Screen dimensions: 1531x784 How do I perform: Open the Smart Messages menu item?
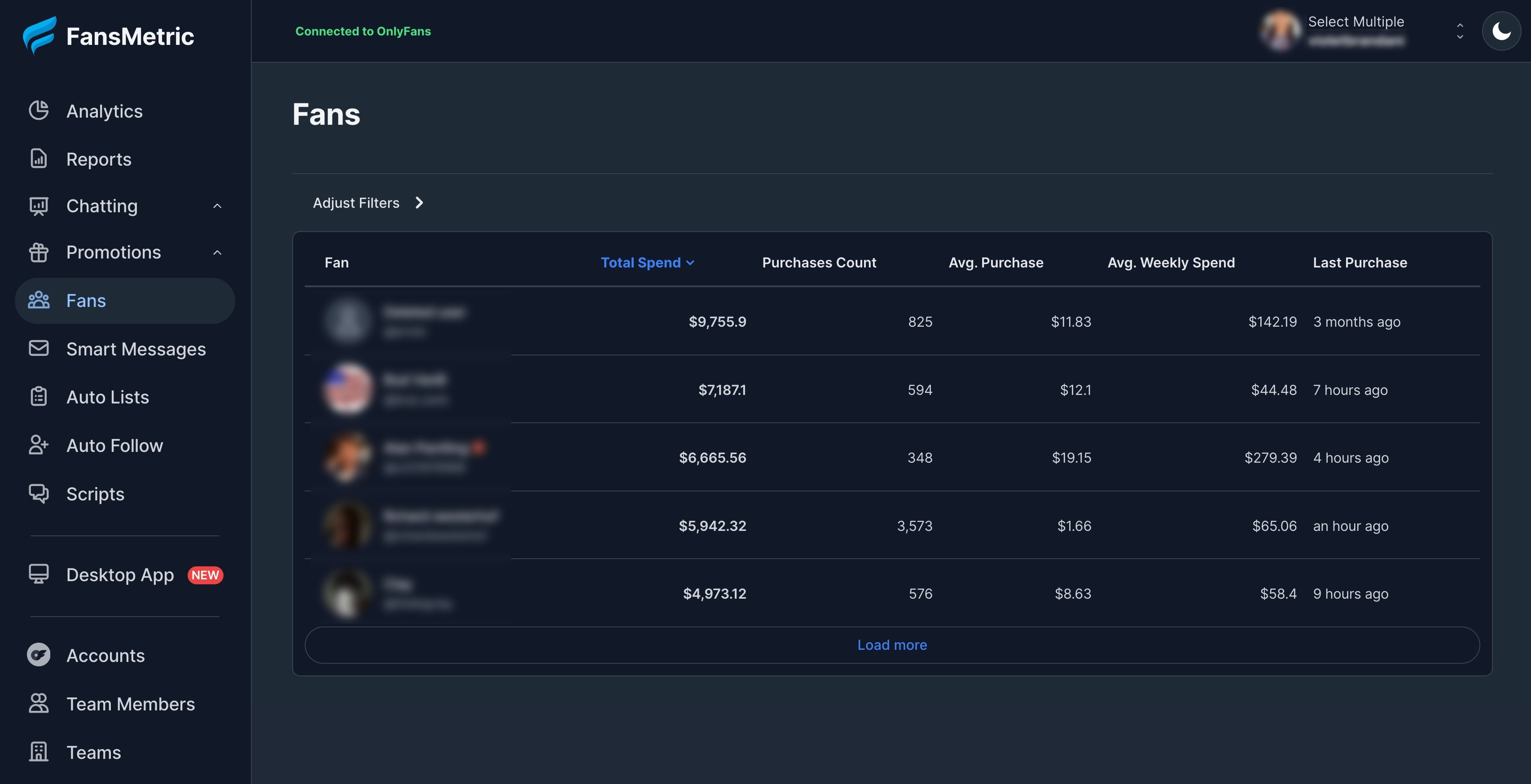point(125,349)
